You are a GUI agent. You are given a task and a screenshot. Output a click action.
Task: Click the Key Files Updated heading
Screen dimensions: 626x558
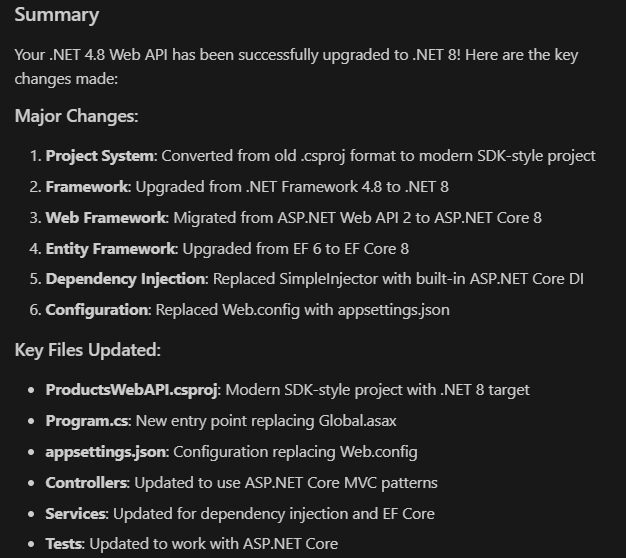(x=87, y=350)
